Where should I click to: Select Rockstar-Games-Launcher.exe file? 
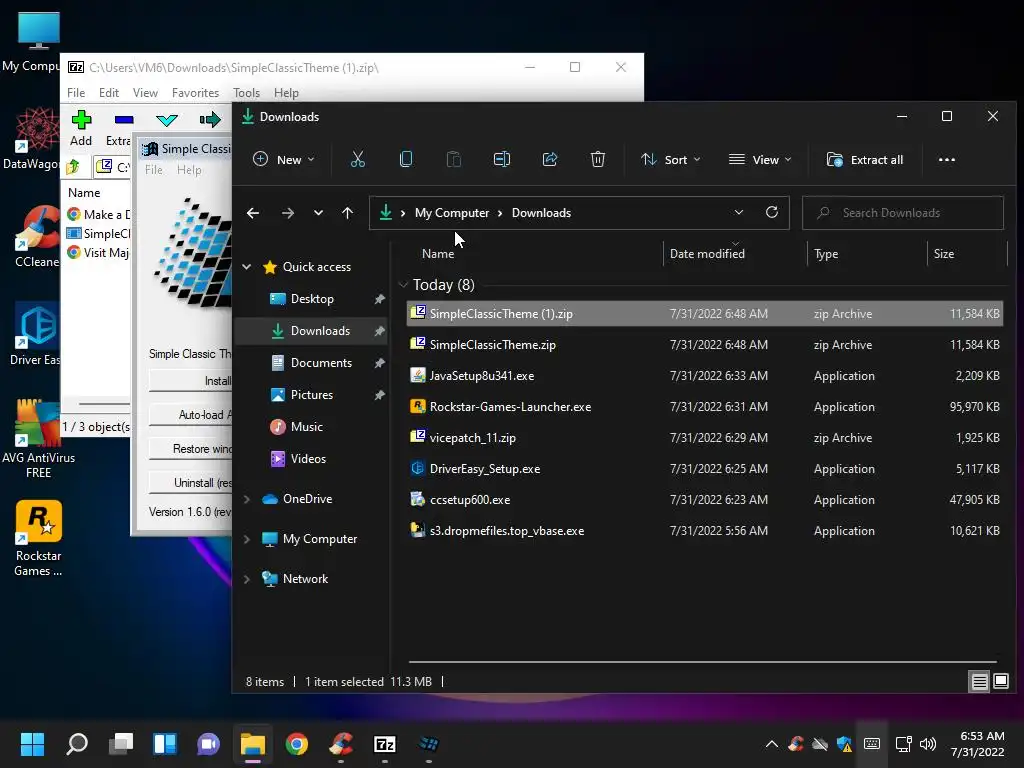click(x=705, y=407)
